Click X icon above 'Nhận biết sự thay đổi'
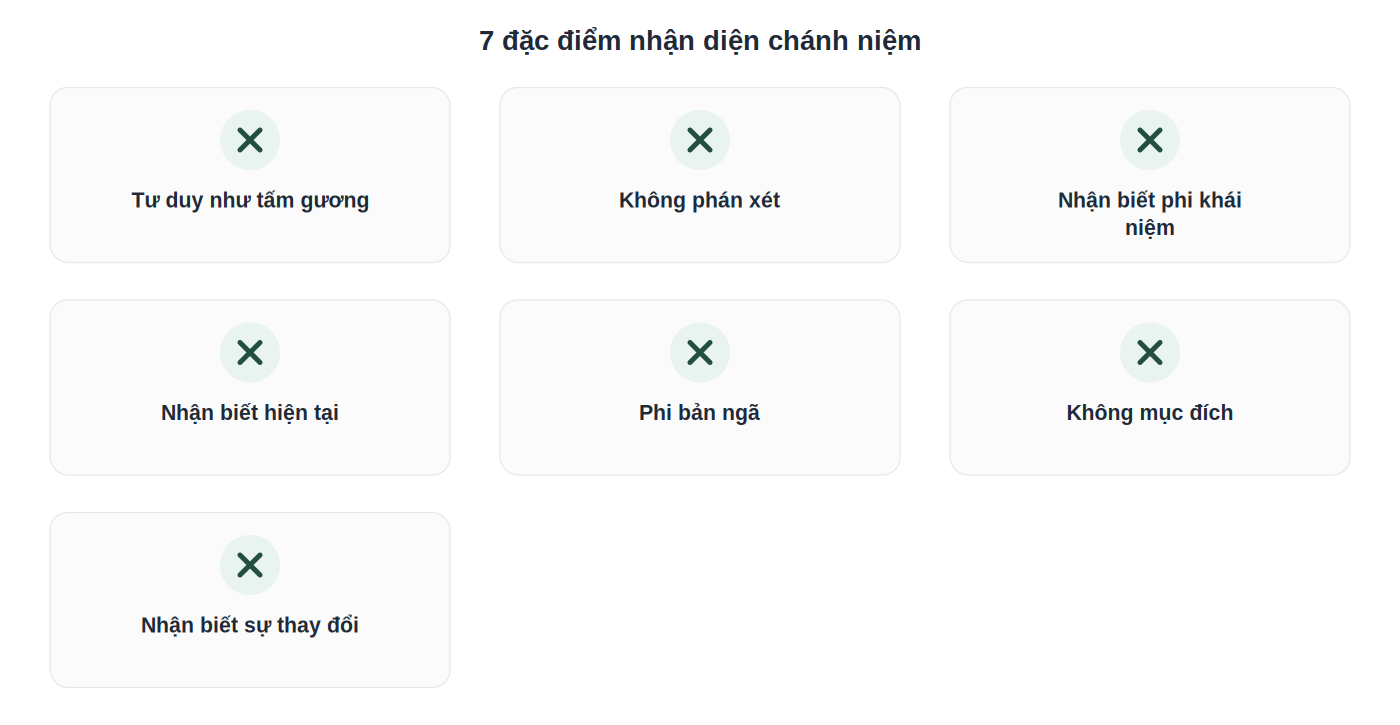Screen dimensions: 1400x725 (x=250, y=565)
